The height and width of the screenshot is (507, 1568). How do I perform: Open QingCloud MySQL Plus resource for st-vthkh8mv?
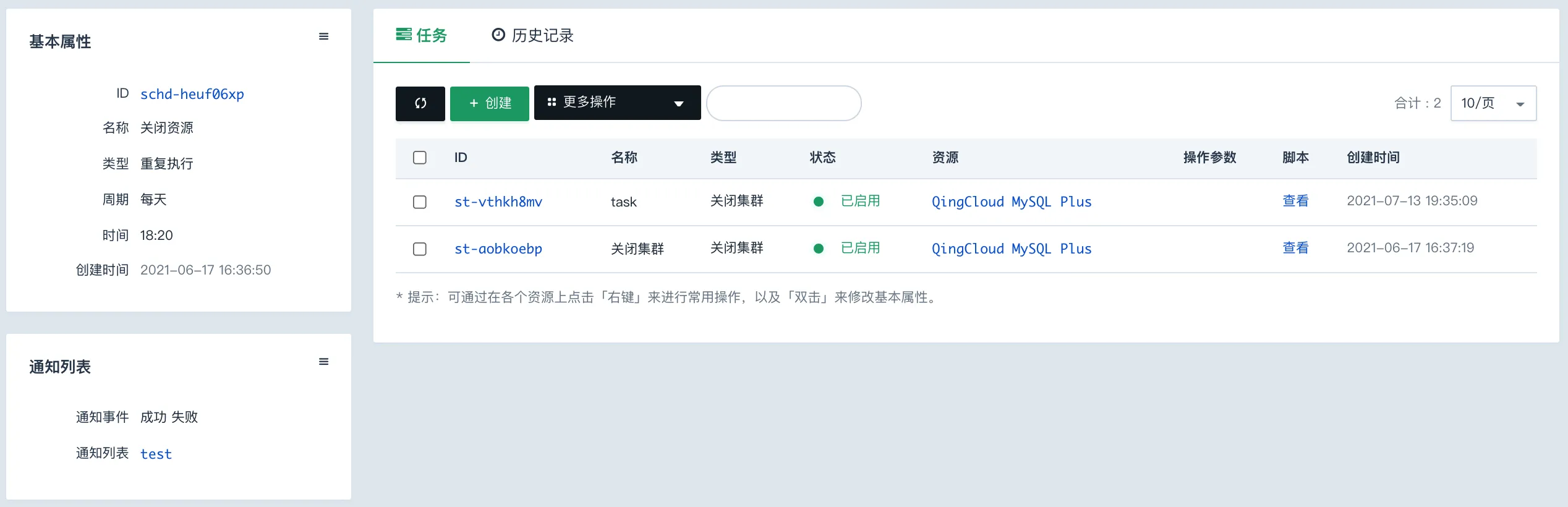pyautogui.click(x=1012, y=202)
